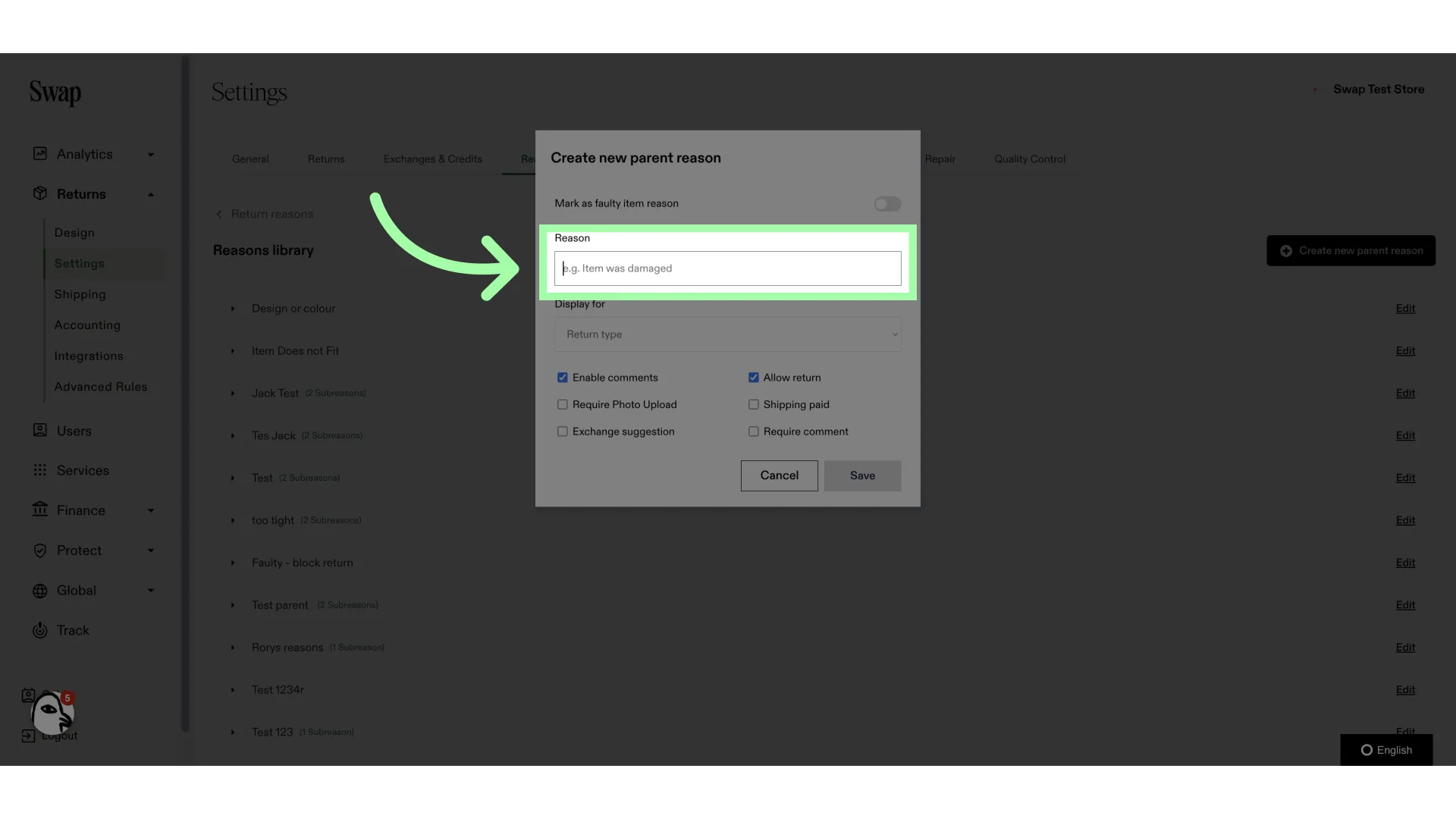The height and width of the screenshot is (819, 1456).
Task: Click the Global globe icon
Action: click(x=40, y=591)
